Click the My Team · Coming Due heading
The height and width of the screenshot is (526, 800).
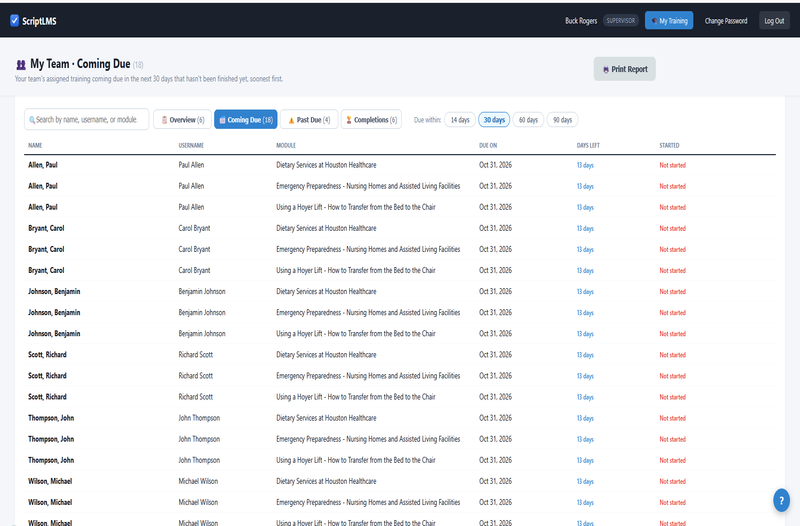[80, 64]
